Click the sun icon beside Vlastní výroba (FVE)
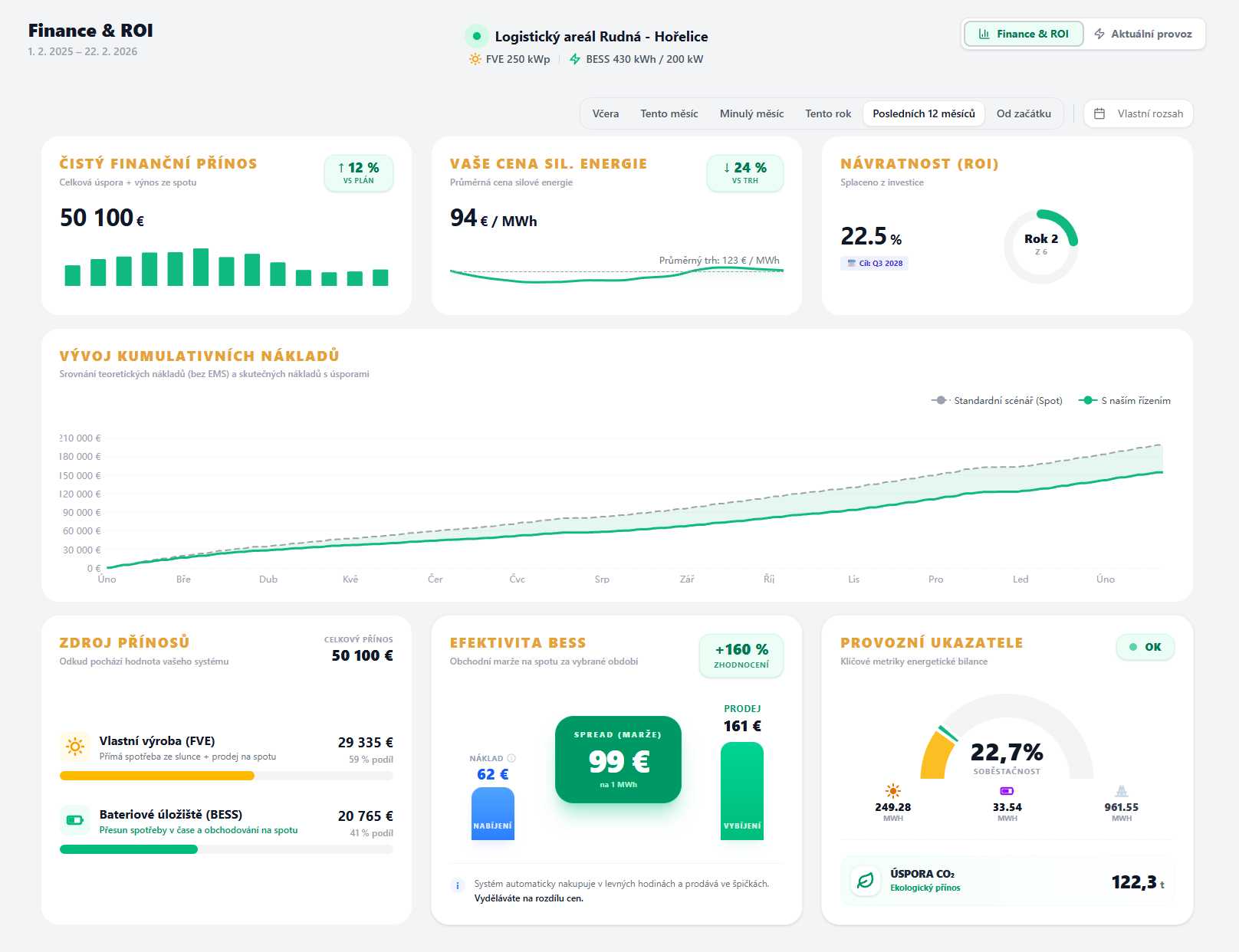 [75, 746]
